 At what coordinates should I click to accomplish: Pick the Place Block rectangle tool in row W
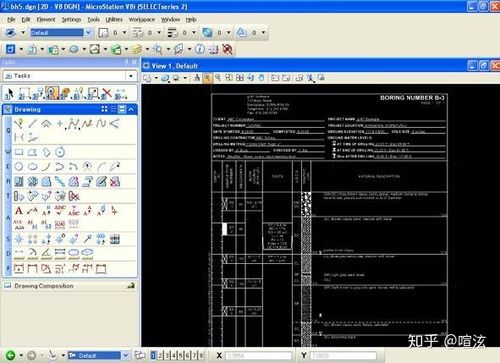click(x=19, y=153)
